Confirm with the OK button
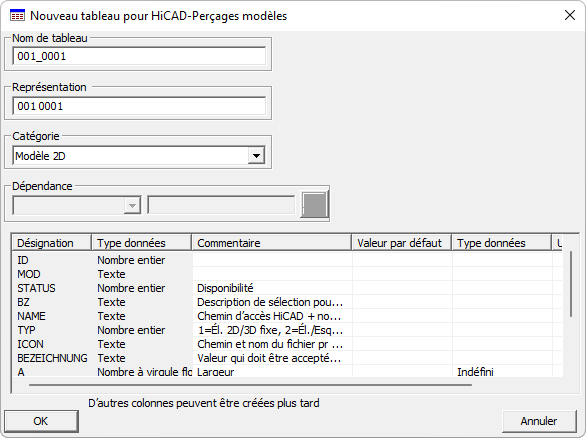Viewport: 586px width, 438px height. tap(41, 421)
